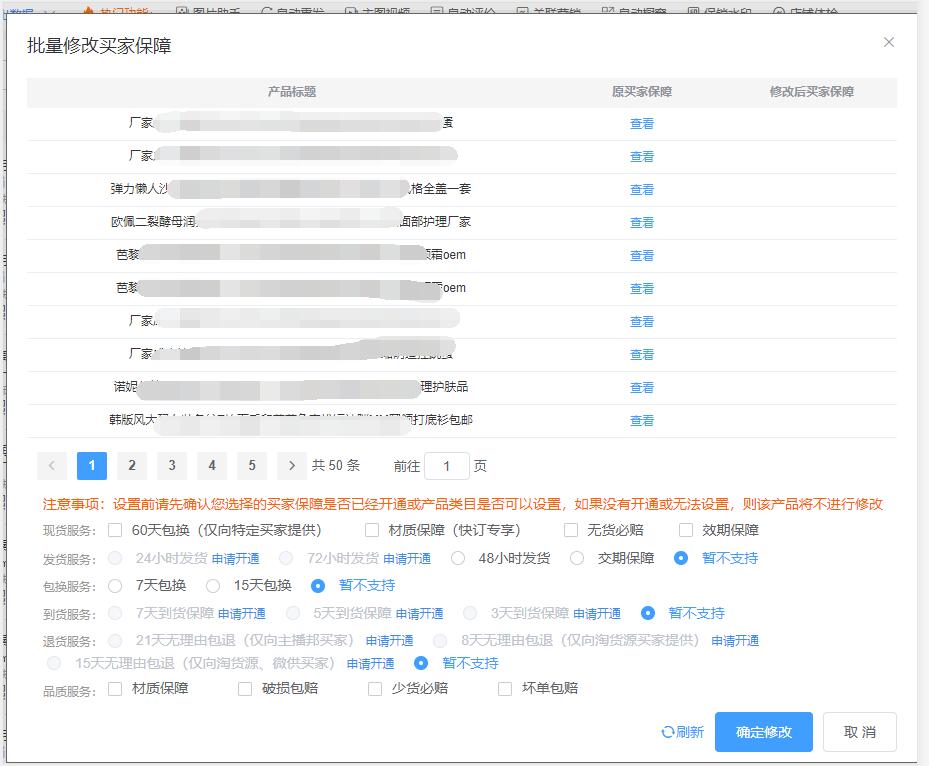929x766 pixels.
Task: Click the 24小时发货 radio button
Action: coord(116,558)
